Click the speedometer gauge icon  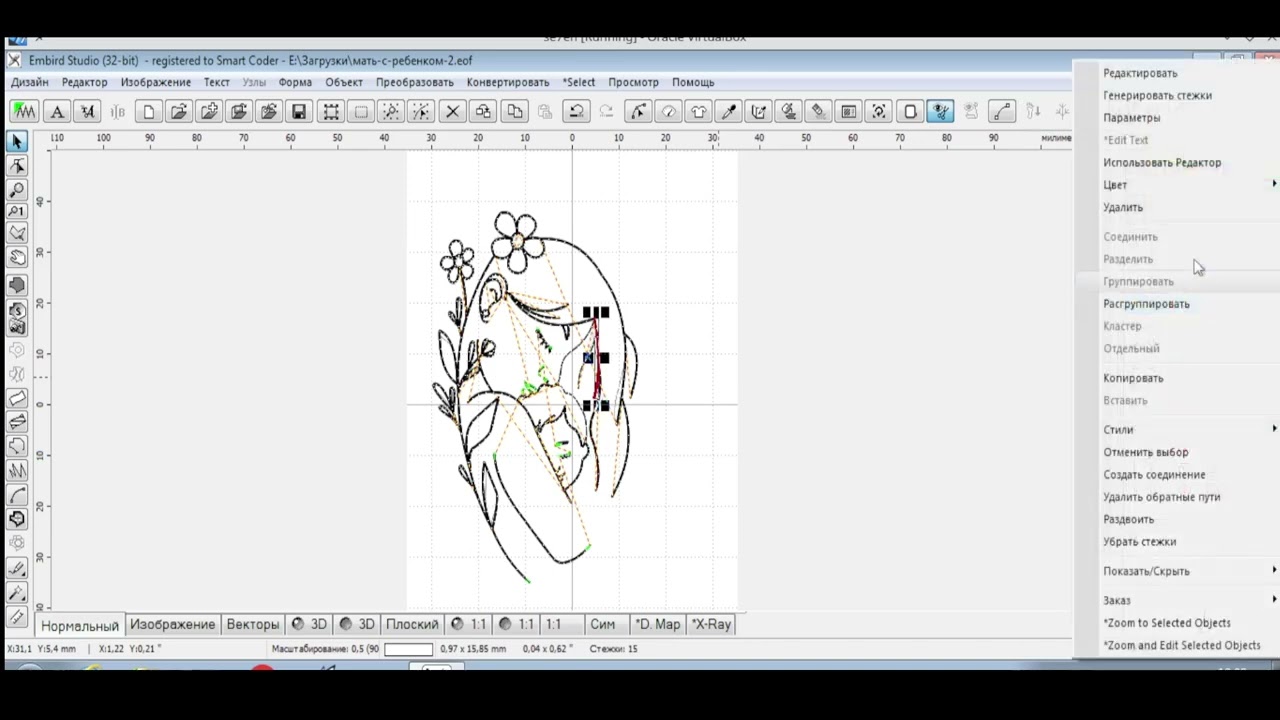click(x=669, y=111)
